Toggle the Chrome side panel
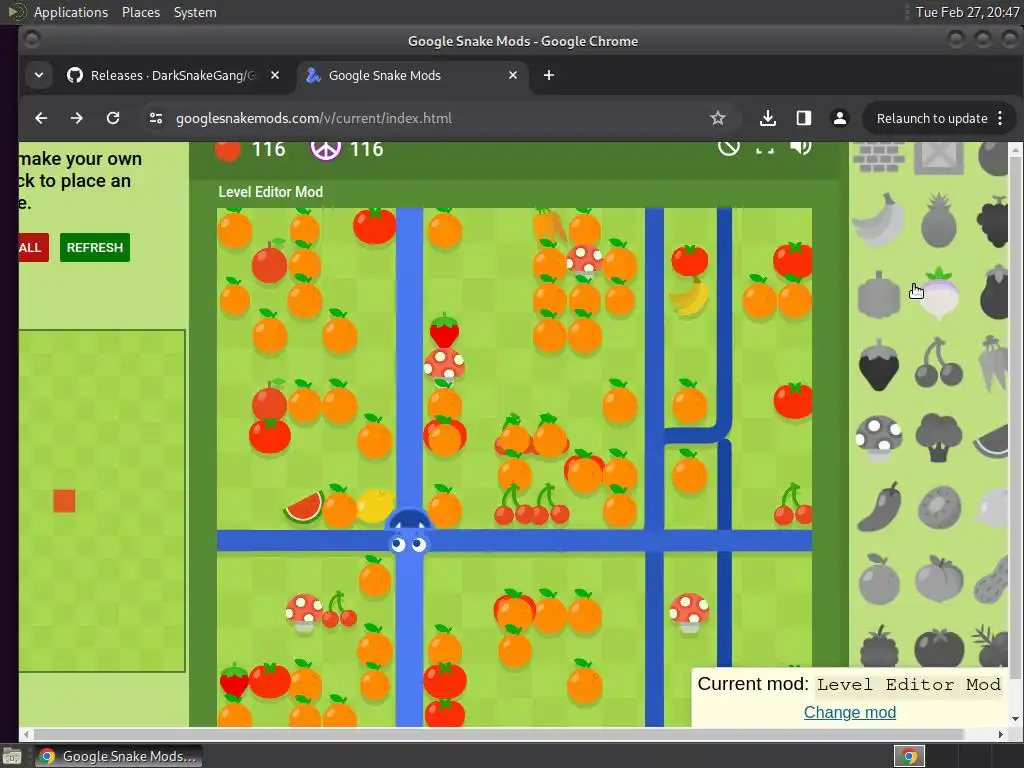 pos(804,118)
